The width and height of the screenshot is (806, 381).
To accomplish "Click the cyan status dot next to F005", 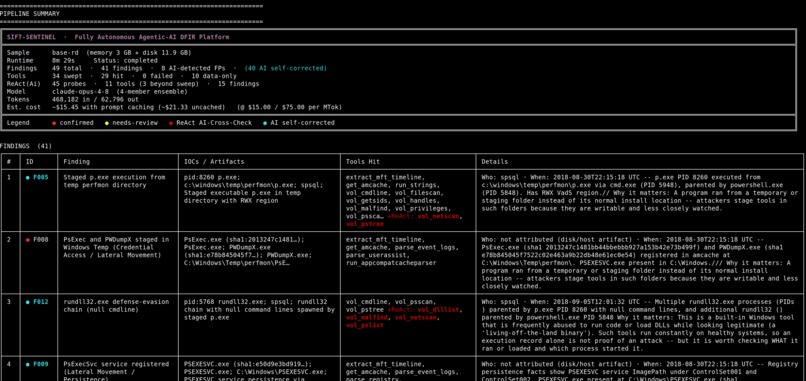I will tap(27, 177).
